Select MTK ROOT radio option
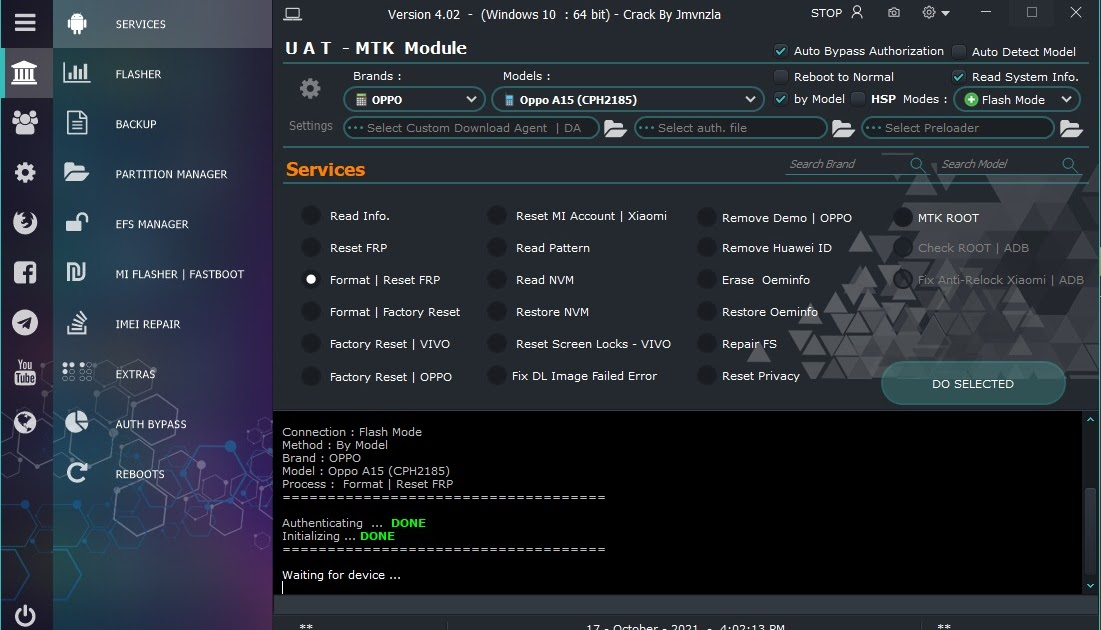 click(x=902, y=218)
